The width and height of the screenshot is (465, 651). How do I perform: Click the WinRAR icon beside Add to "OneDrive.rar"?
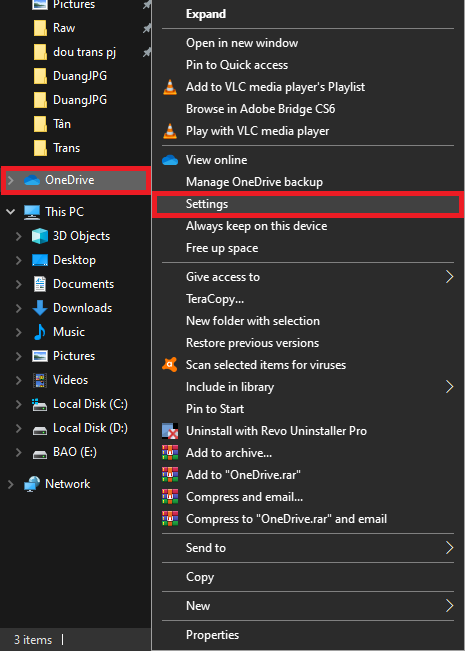coord(170,475)
